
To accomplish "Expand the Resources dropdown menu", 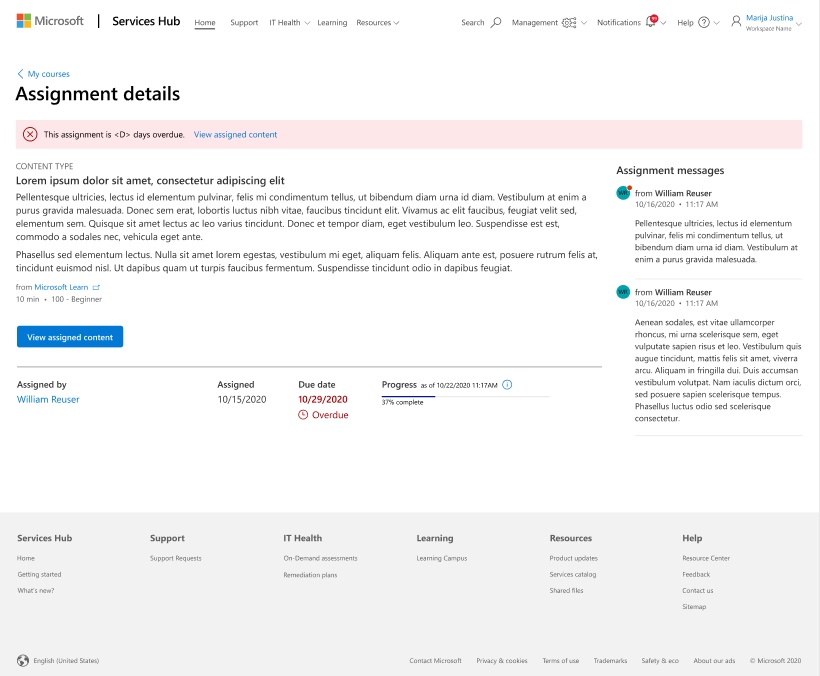I will coord(377,22).
